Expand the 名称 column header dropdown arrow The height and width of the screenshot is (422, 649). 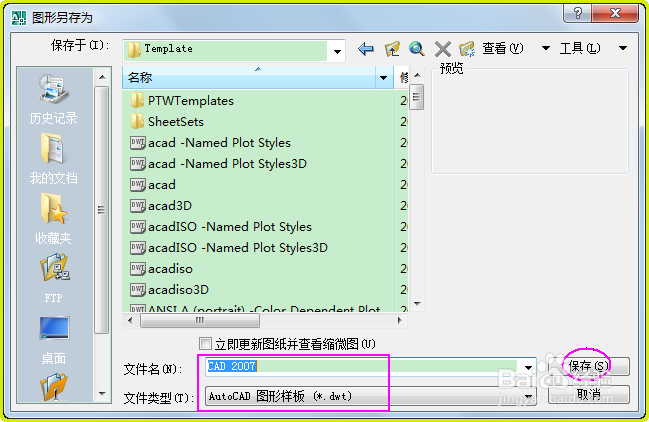pyautogui.click(x=384, y=78)
